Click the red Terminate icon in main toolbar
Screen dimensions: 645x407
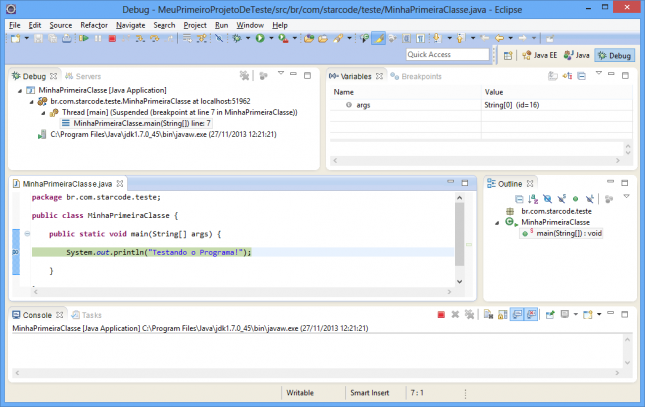coord(112,38)
